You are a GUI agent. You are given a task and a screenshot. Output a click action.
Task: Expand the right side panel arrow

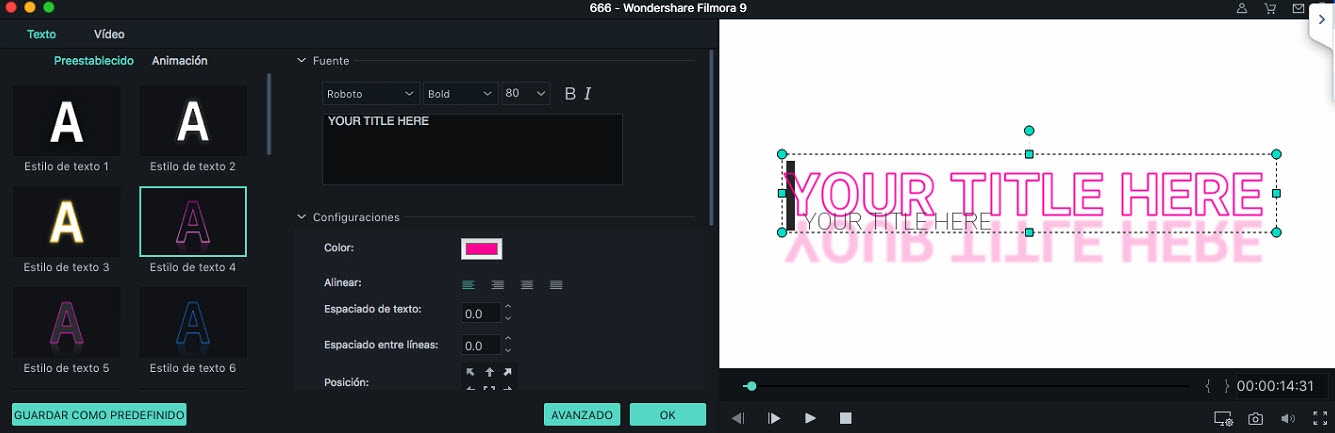(1322, 19)
